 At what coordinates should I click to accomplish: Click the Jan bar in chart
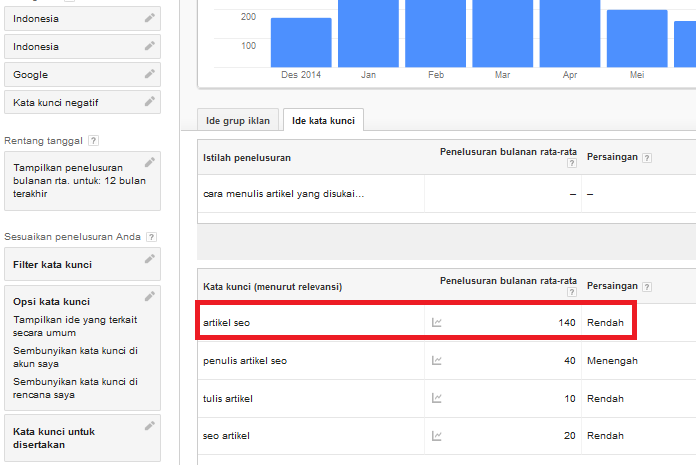click(368, 34)
